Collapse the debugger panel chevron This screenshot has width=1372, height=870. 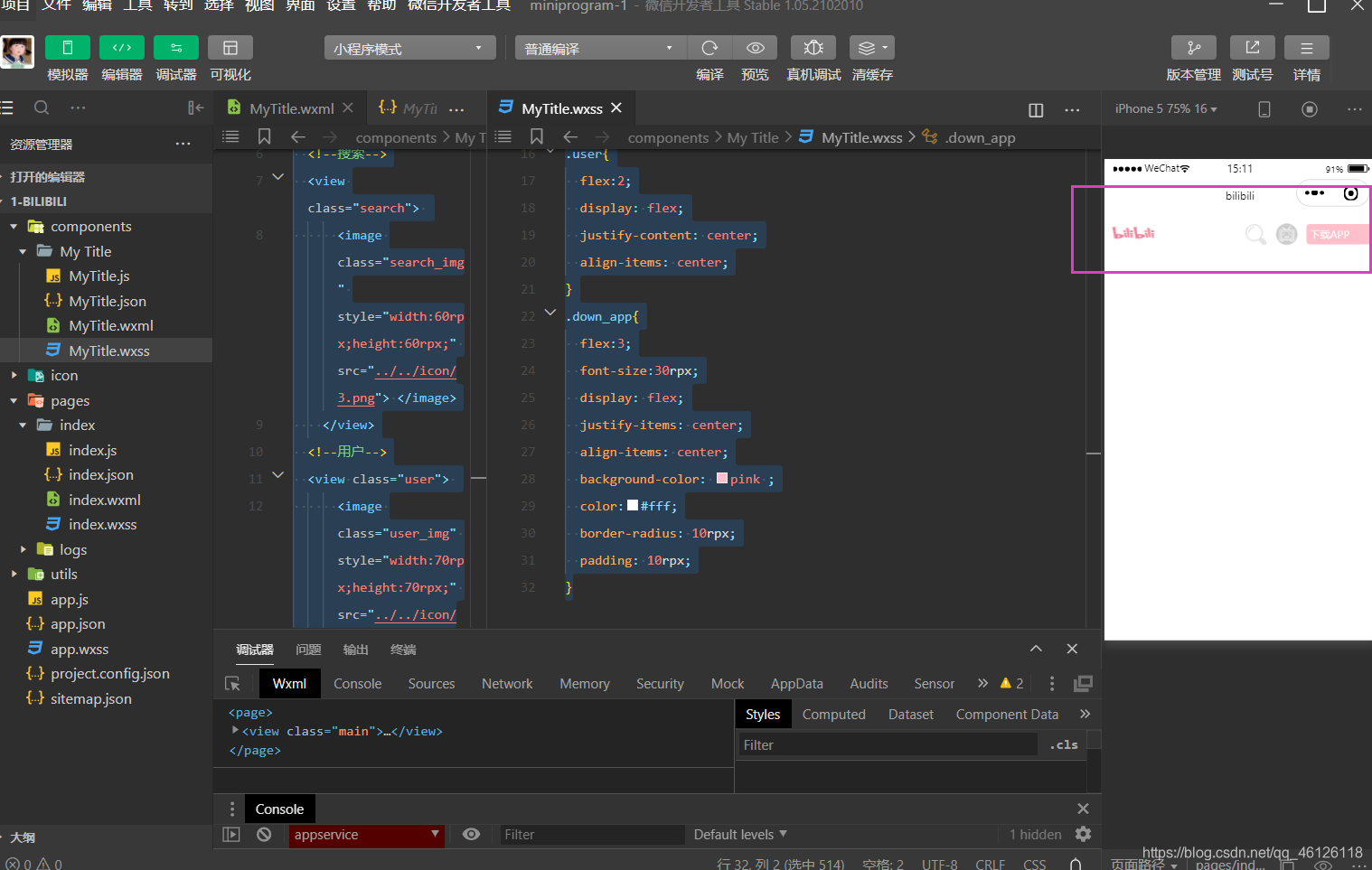click(1036, 649)
